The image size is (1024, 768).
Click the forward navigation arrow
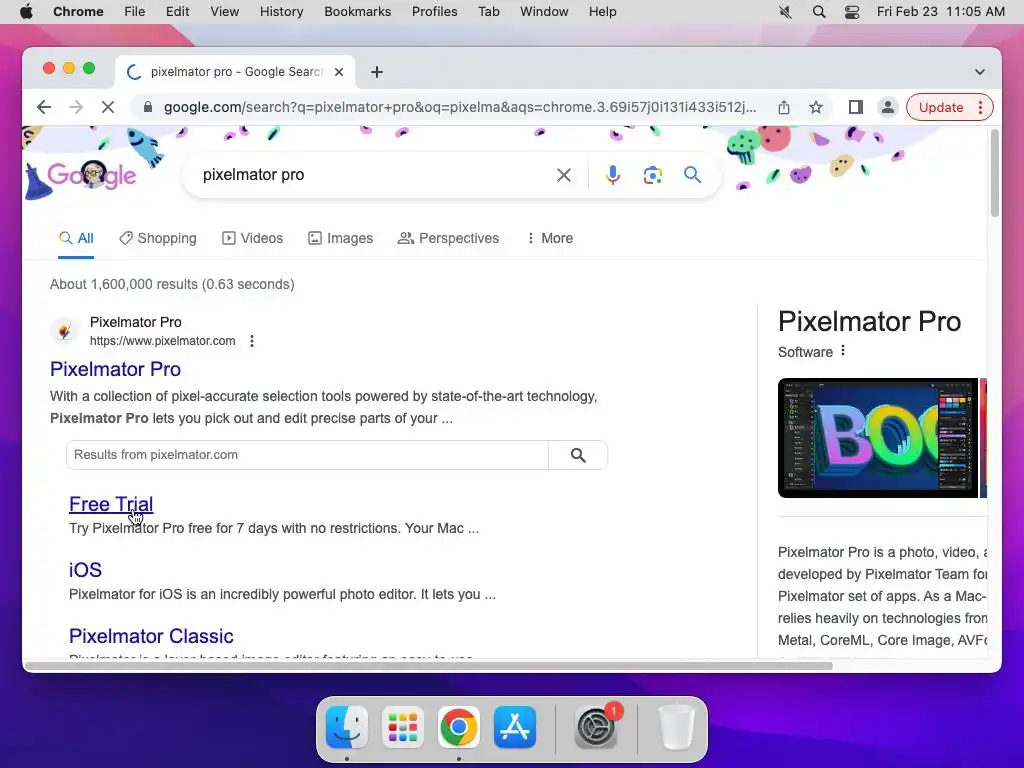pyautogui.click(x=76, y=107)
